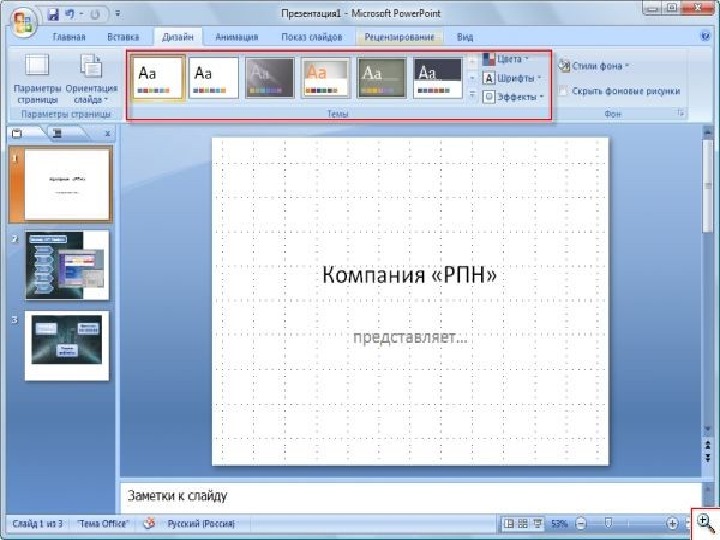The height and width of the screenshot is (540, 720).
Task: Click the redo/repeat icon in quick access toolbar
Action: (x=95, y=15)
